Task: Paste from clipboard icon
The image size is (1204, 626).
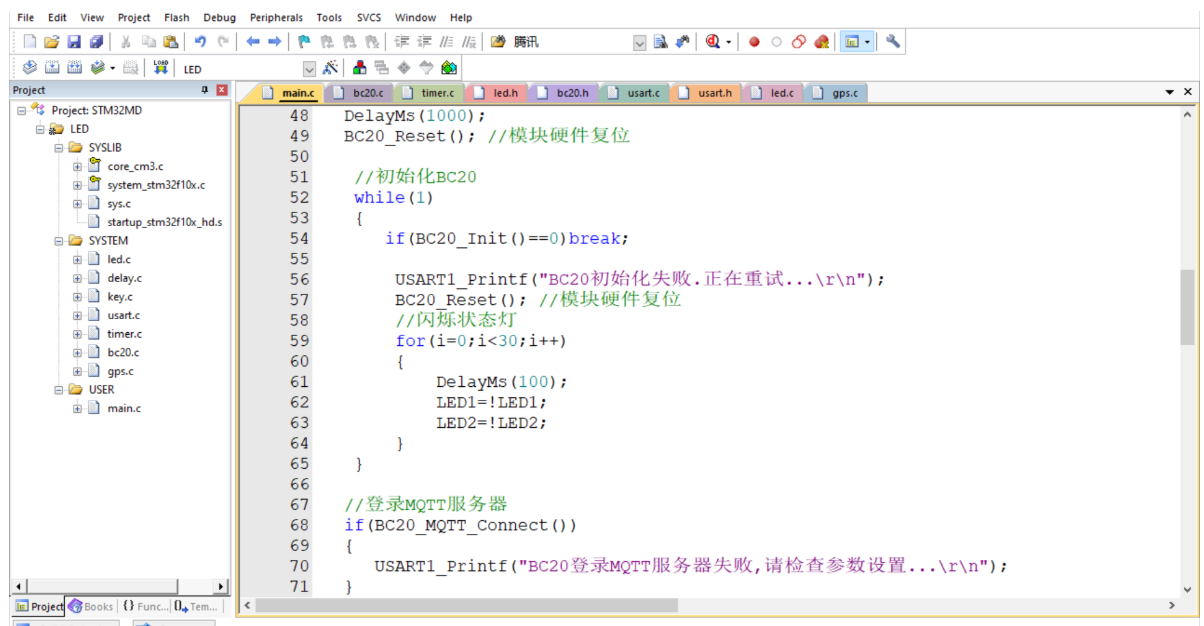Action: coord(170,42)
